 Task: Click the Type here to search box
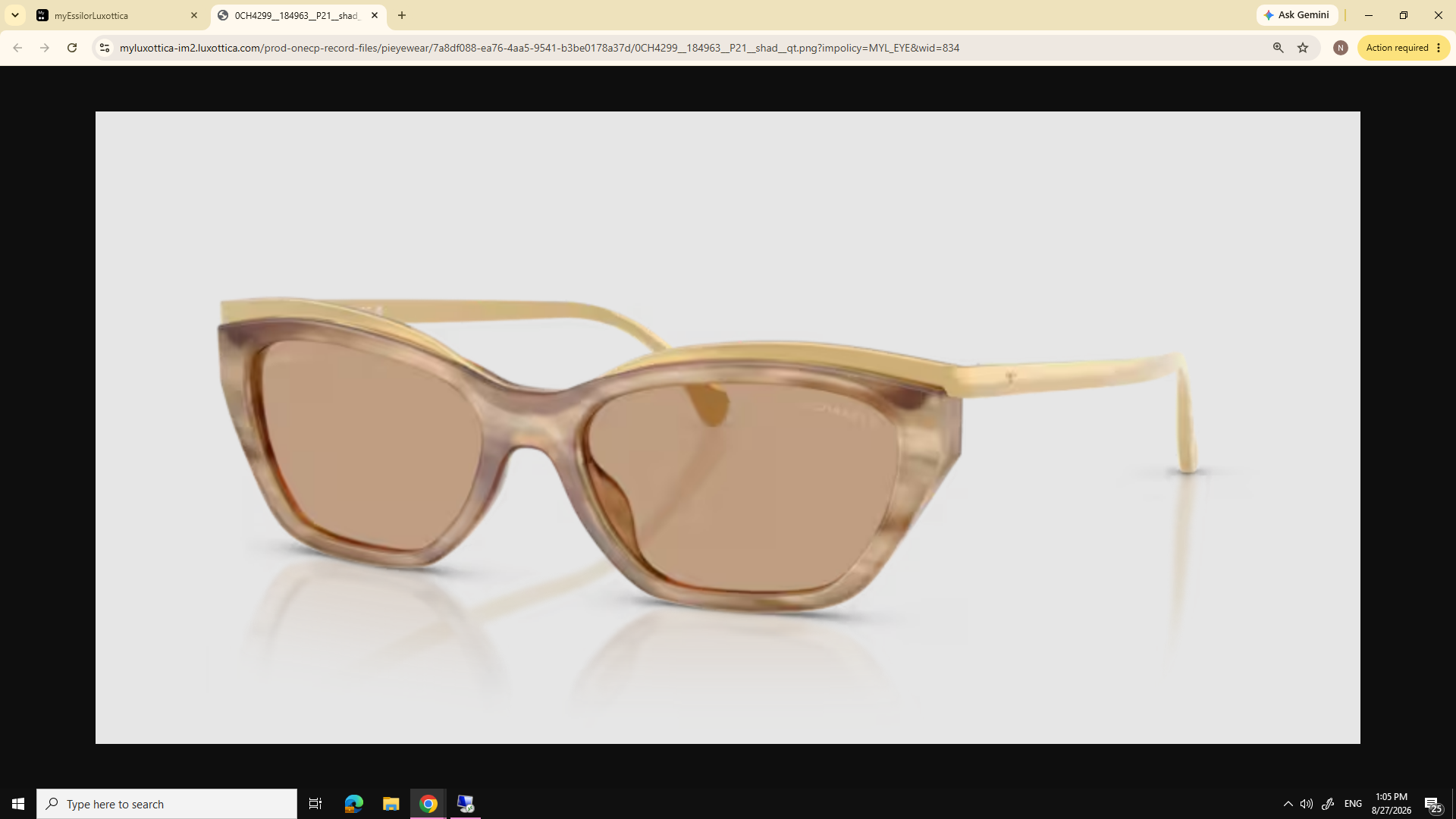(167, 804)
